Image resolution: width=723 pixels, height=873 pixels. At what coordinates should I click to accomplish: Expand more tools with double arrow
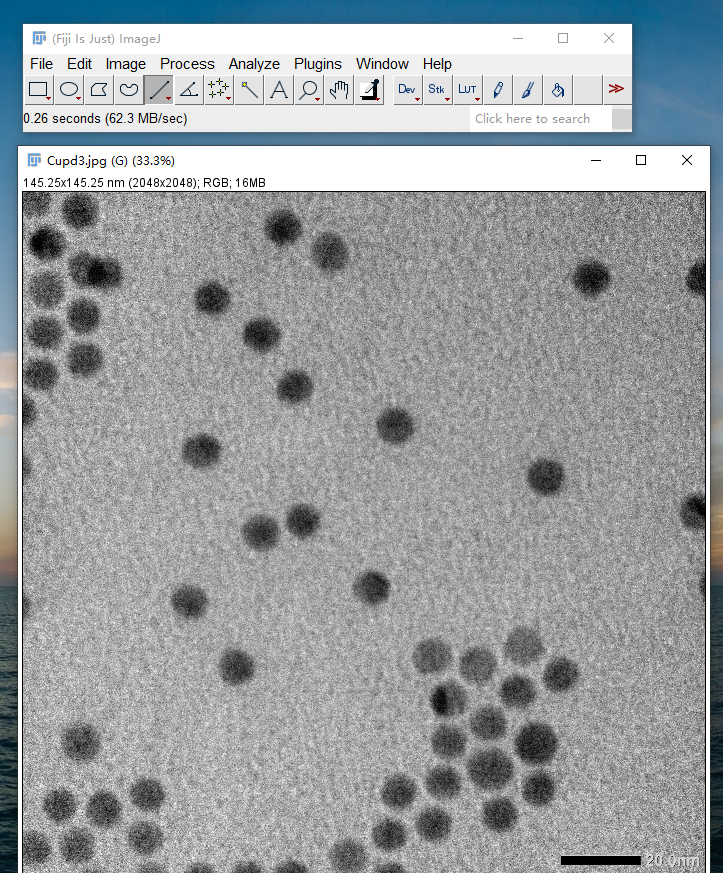616,89
